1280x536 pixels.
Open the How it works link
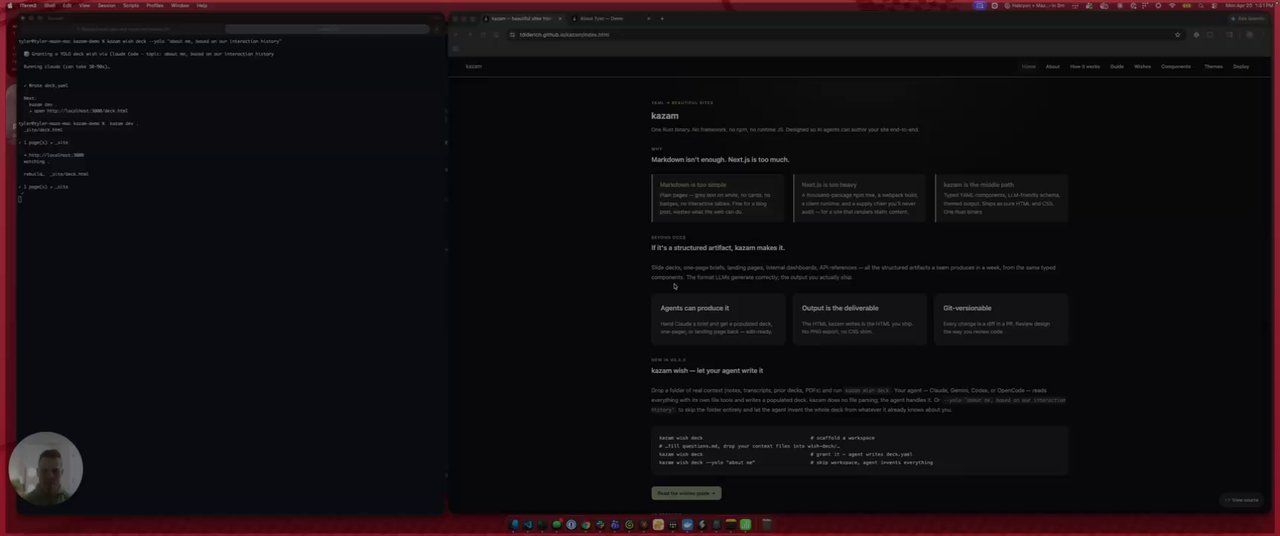click(1085, 66)
